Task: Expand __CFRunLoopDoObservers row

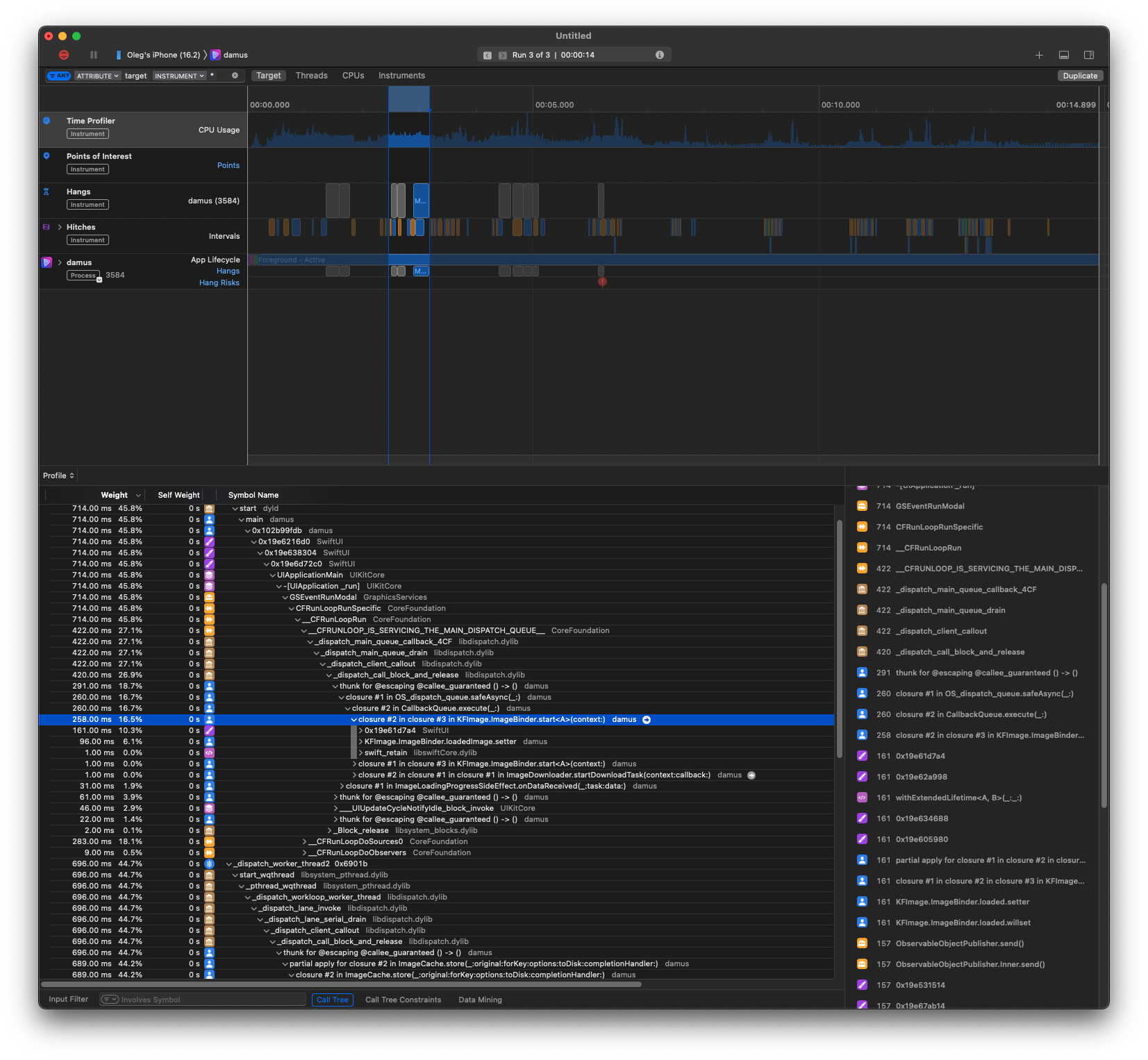Action: coord(304,853)
